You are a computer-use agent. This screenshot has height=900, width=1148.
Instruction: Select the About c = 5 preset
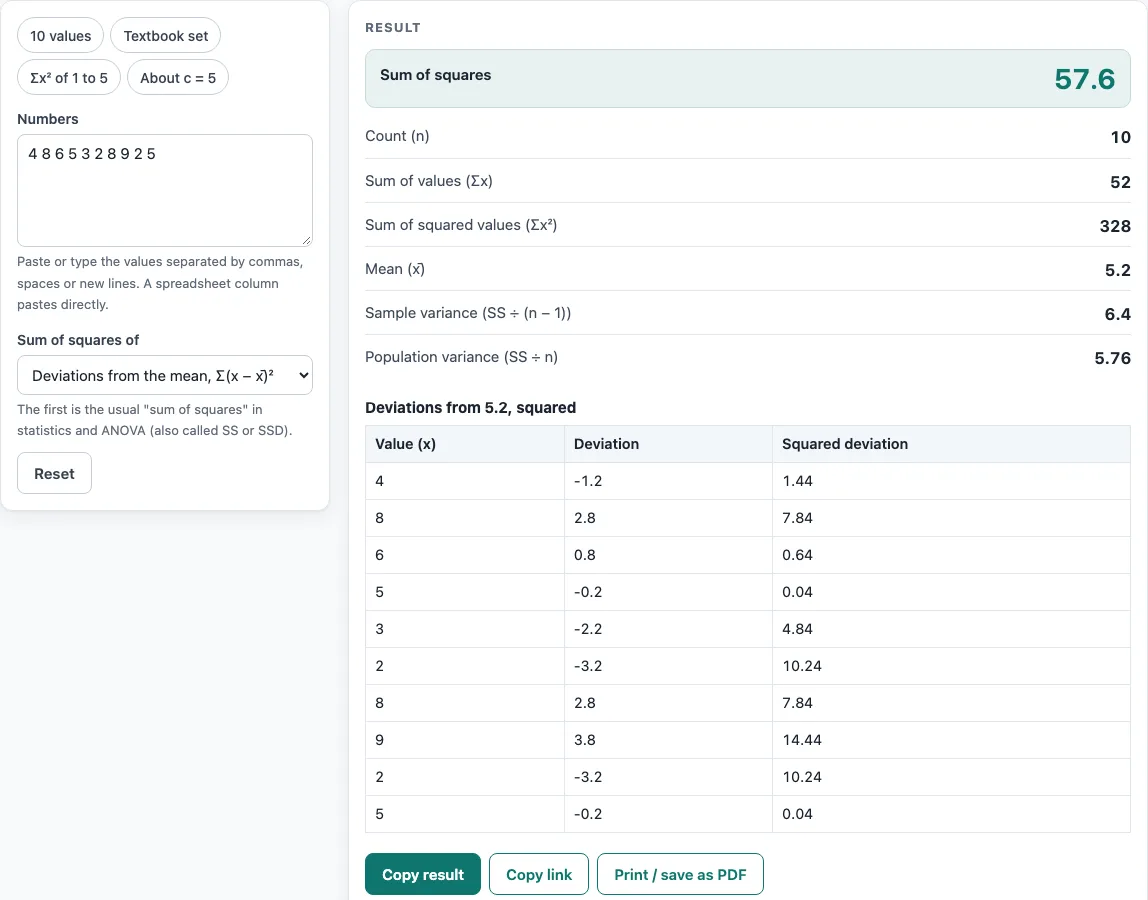point(178,78)
